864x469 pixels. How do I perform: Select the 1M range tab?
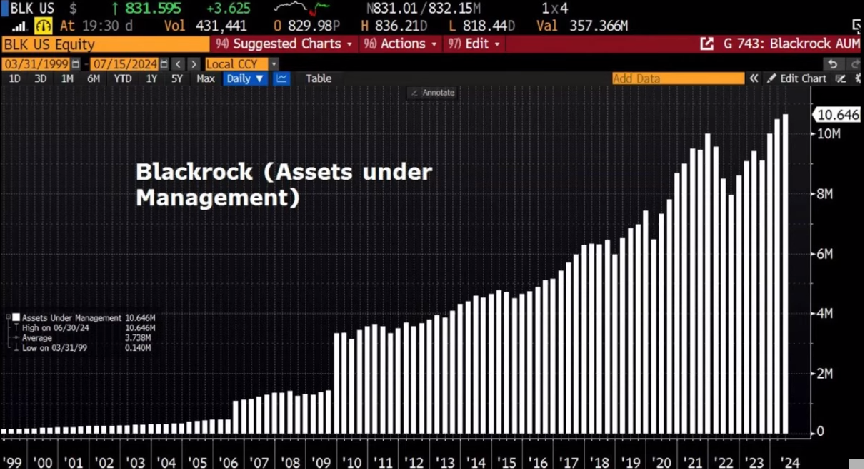pos(67,79)
